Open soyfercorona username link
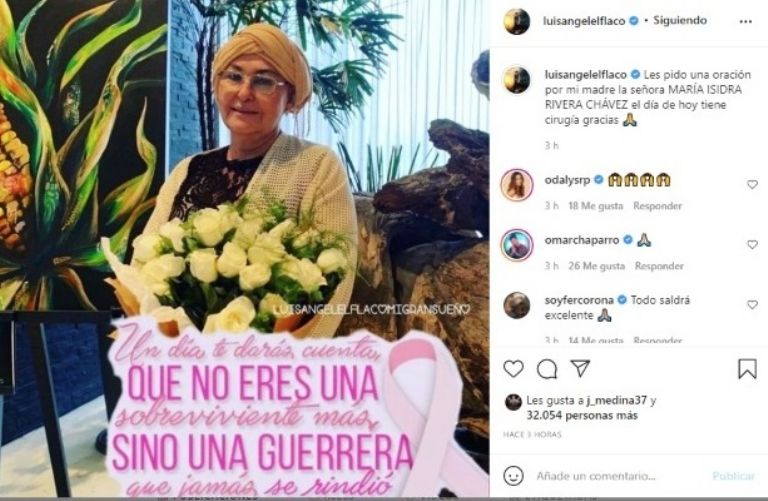Image resolution: width=768 pixels, height=501 pixels. 579,300
